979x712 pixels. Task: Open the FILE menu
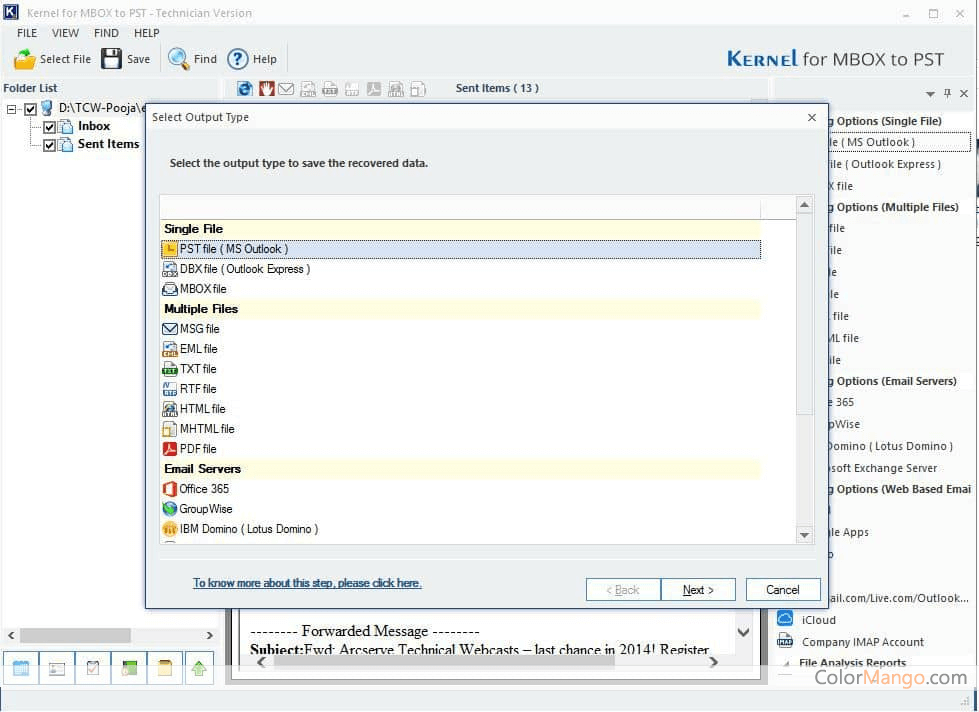[x=27, y=33]
